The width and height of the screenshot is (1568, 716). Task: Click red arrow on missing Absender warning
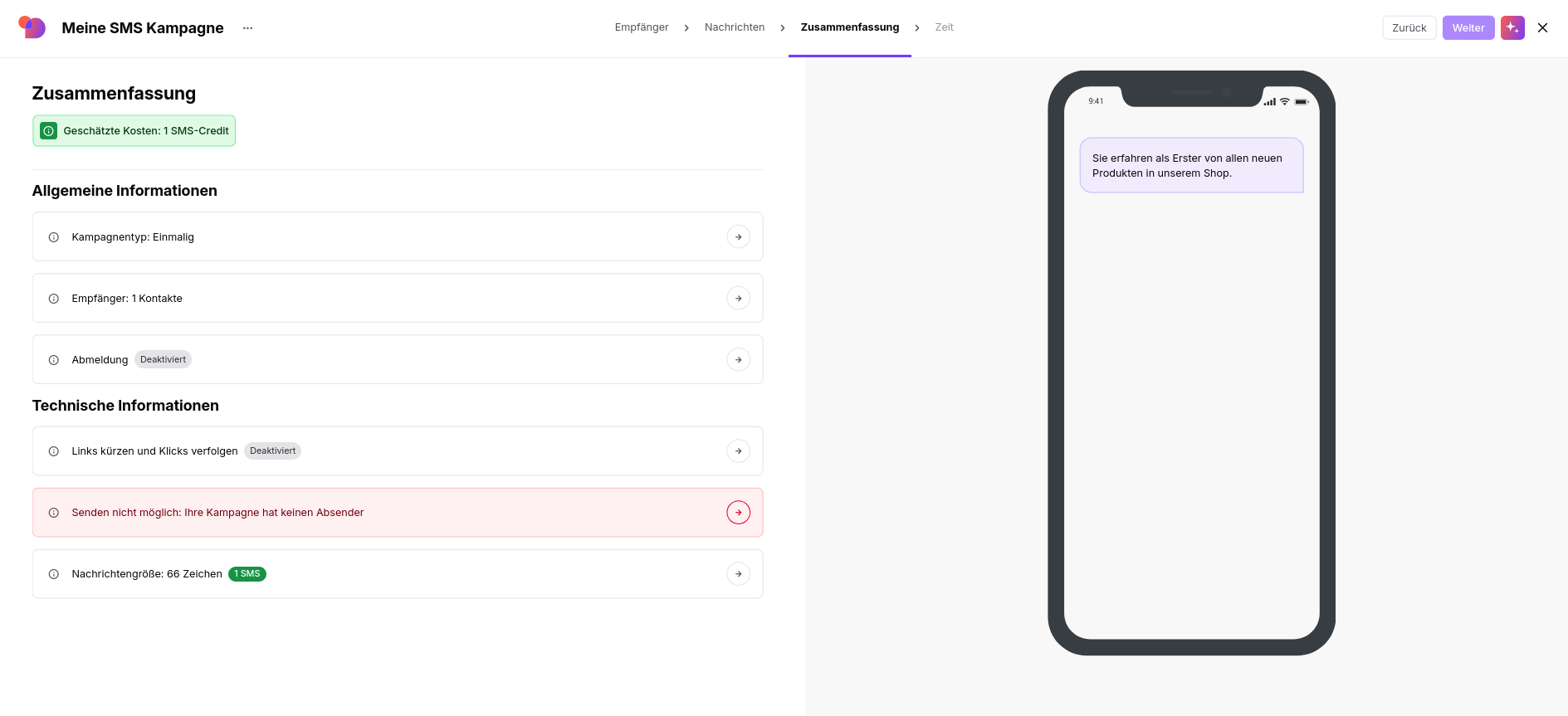[738, 512]
